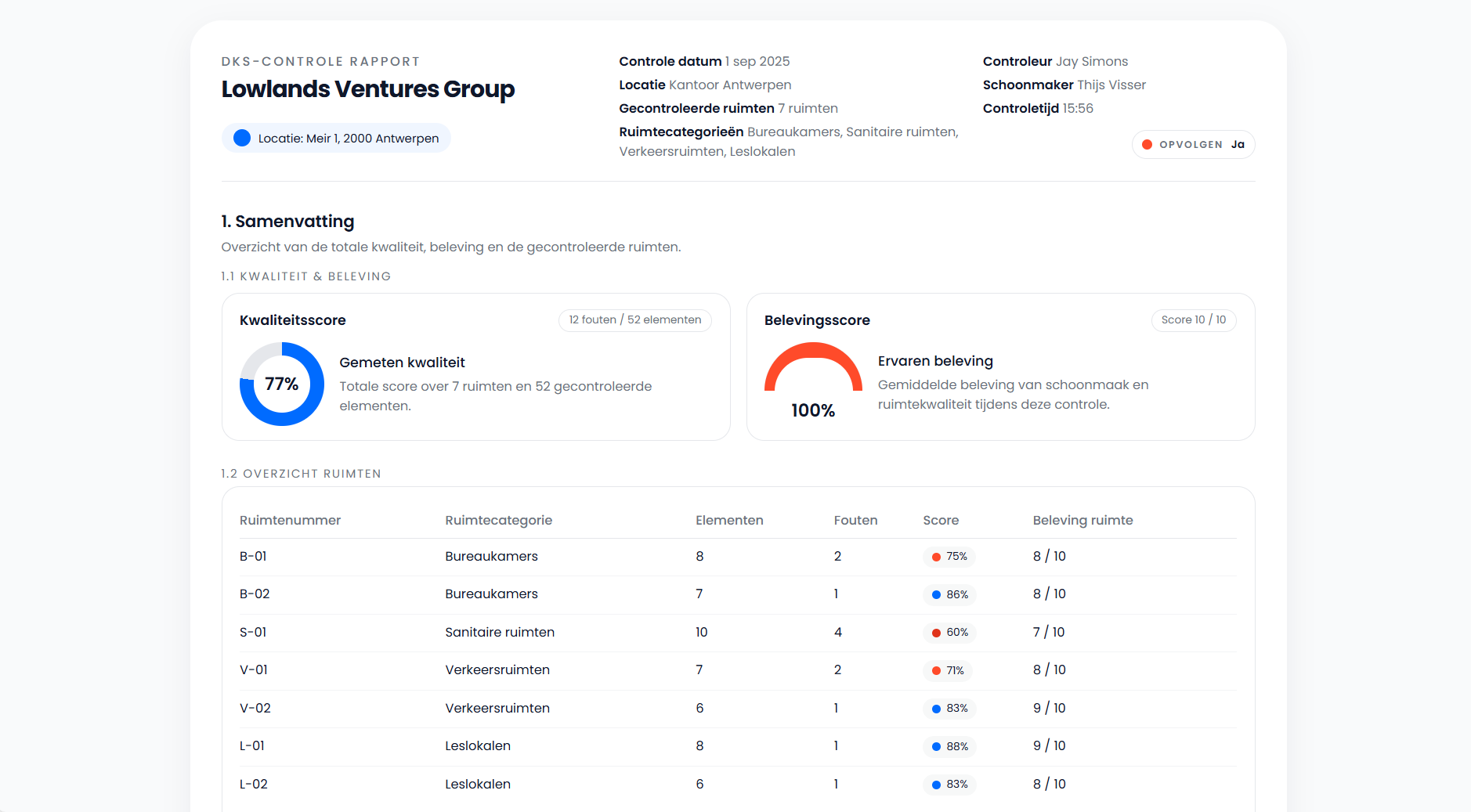Click the blue status dot beside 88% score
The image size is (1471, 812).
(936, 746)
